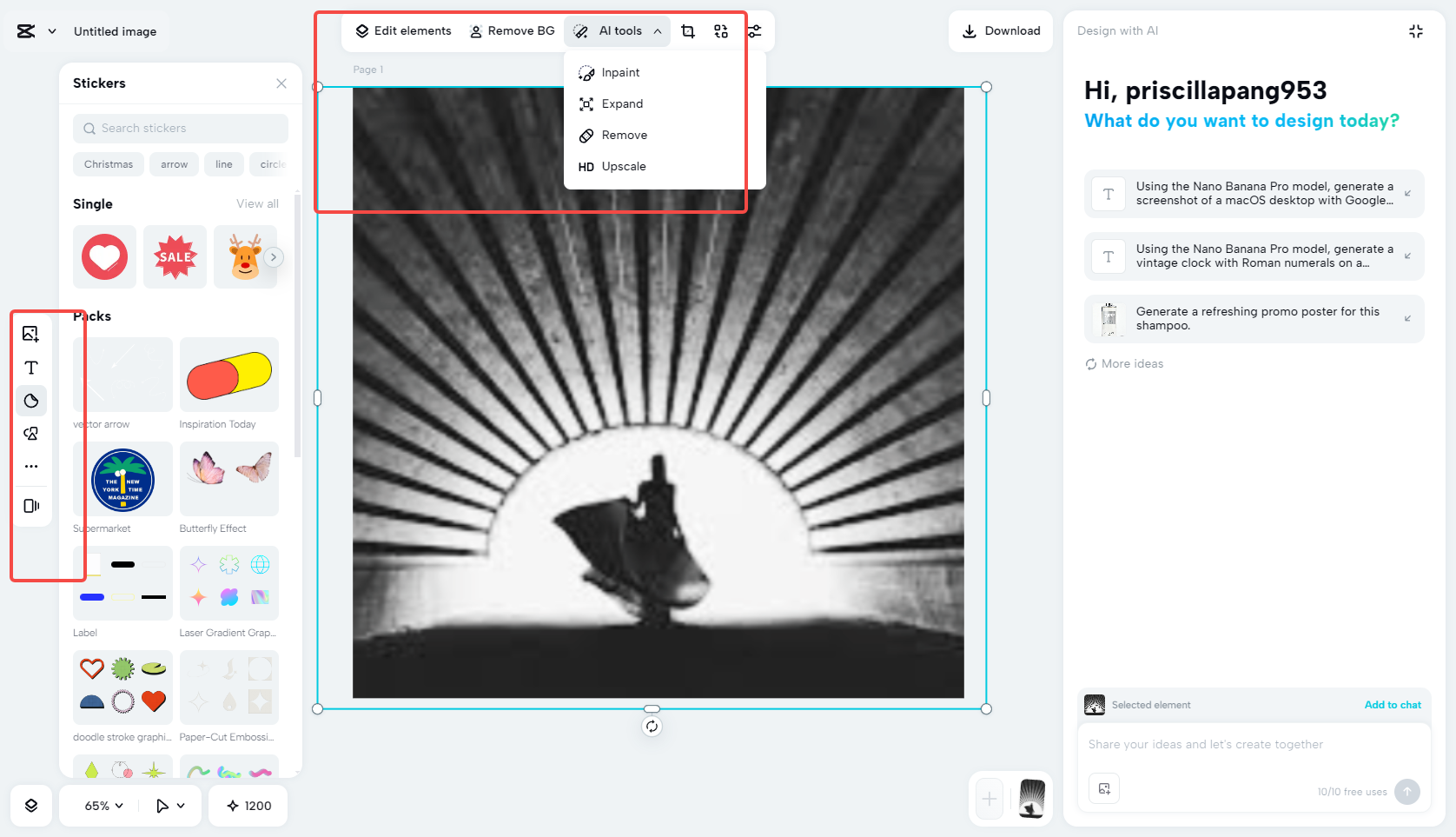Select the Stickers tool in the sidebar
The width and height of the screenshot is (1456, 837).
31,401
